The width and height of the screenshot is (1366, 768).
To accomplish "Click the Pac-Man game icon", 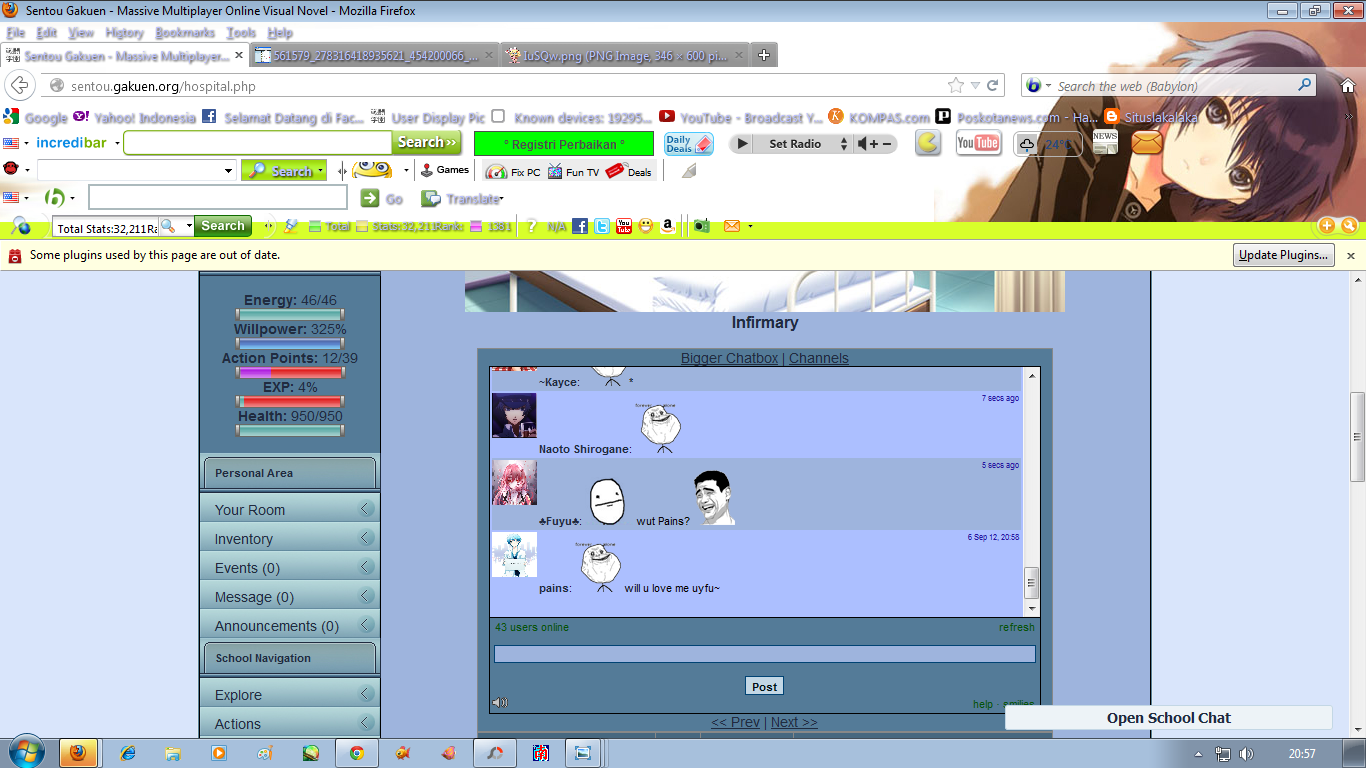I will [x=929, y=144].
